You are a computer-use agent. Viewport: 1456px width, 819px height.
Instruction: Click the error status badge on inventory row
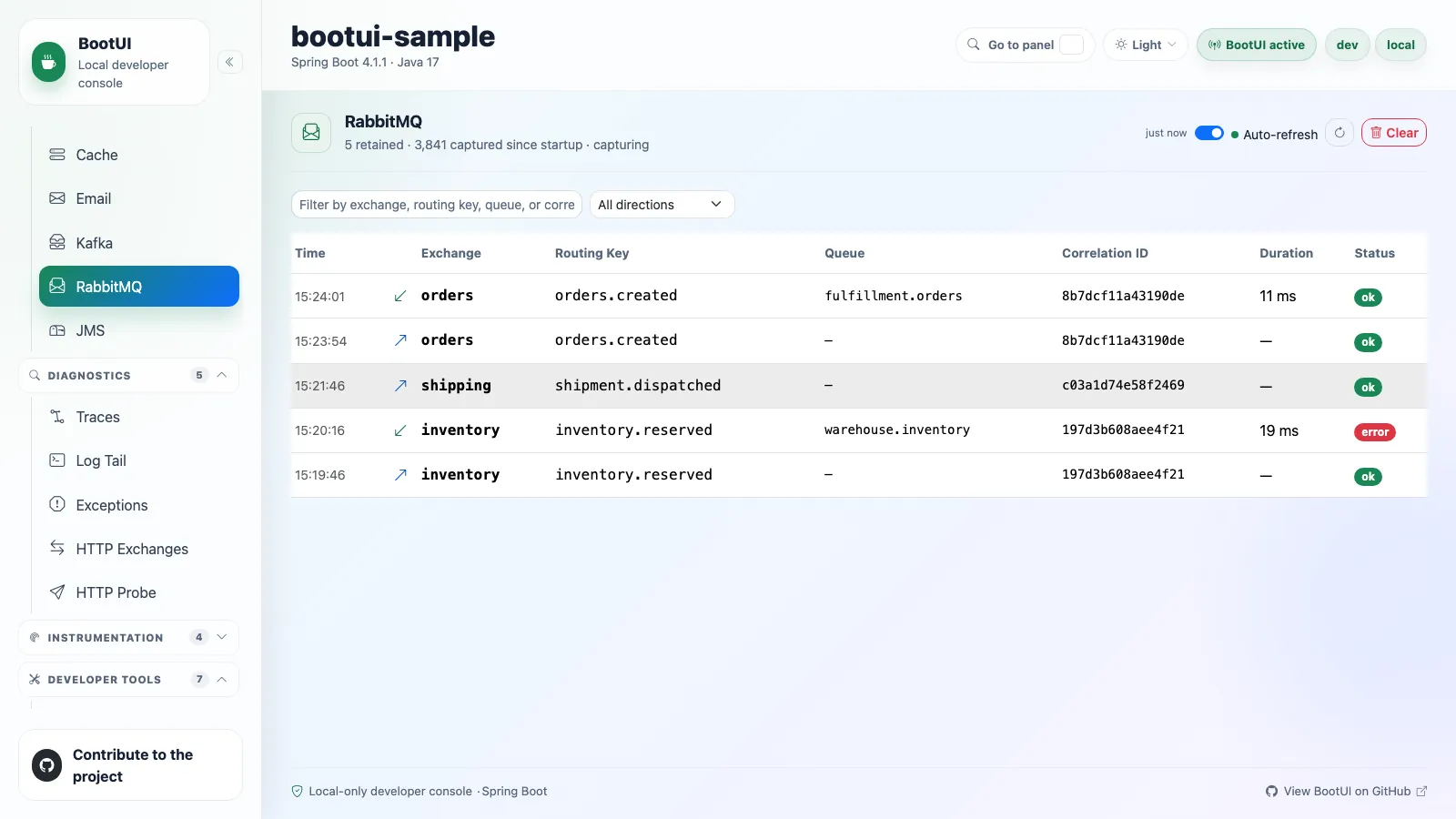pos(1374,432)
